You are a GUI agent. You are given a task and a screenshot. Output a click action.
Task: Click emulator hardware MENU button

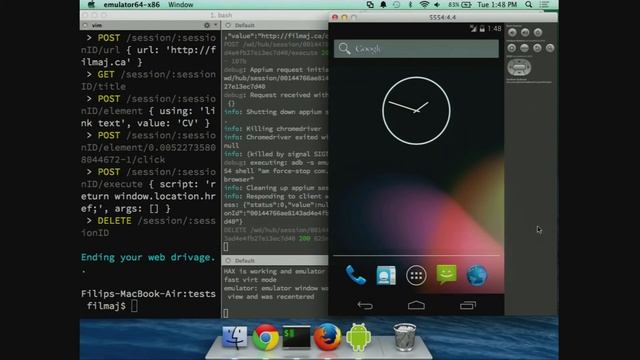(x=524, y=48)
